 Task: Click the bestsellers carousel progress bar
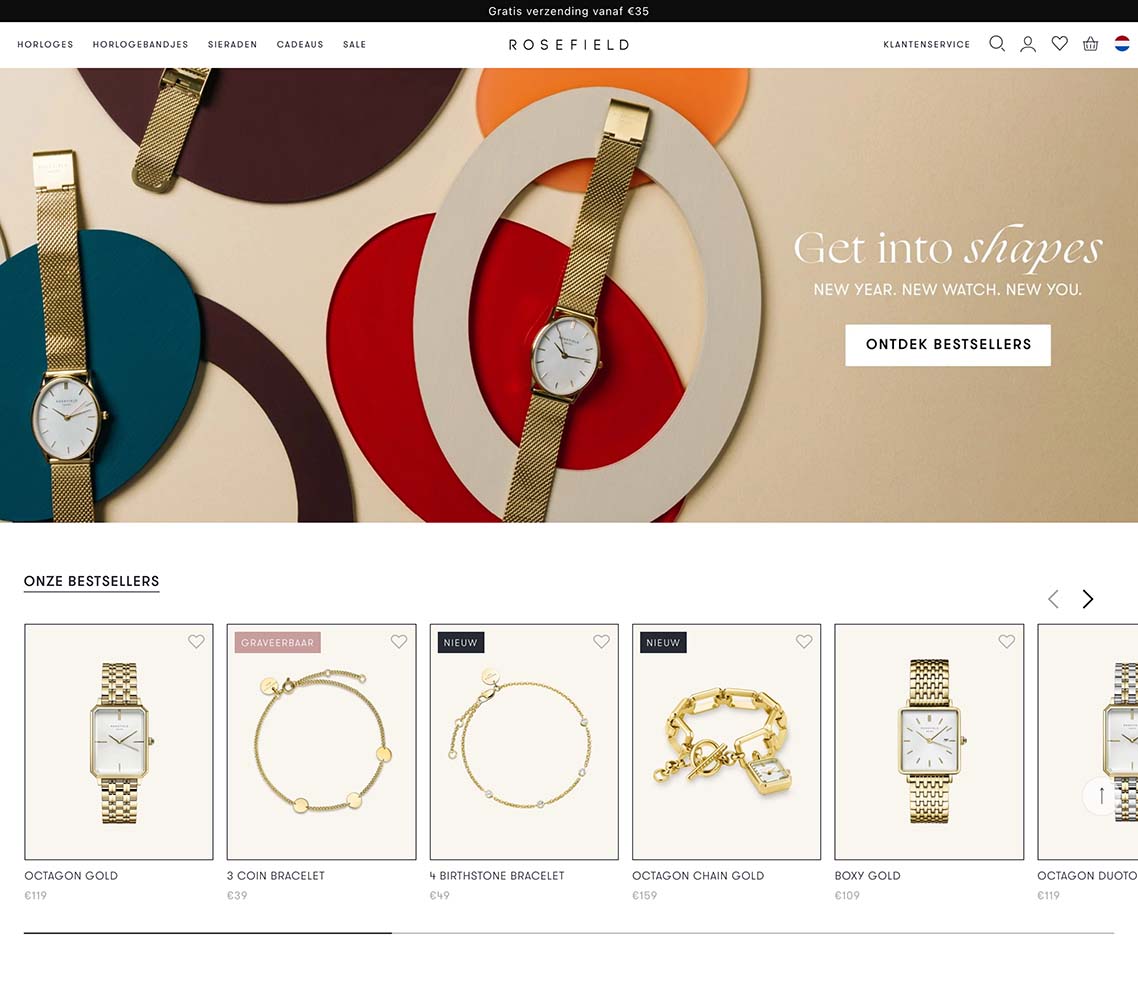click(x=569, y=933)
